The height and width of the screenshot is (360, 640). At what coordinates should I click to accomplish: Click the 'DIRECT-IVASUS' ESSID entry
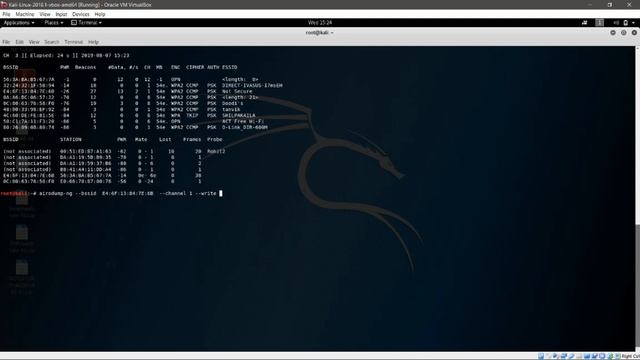(x=252, y=85)
